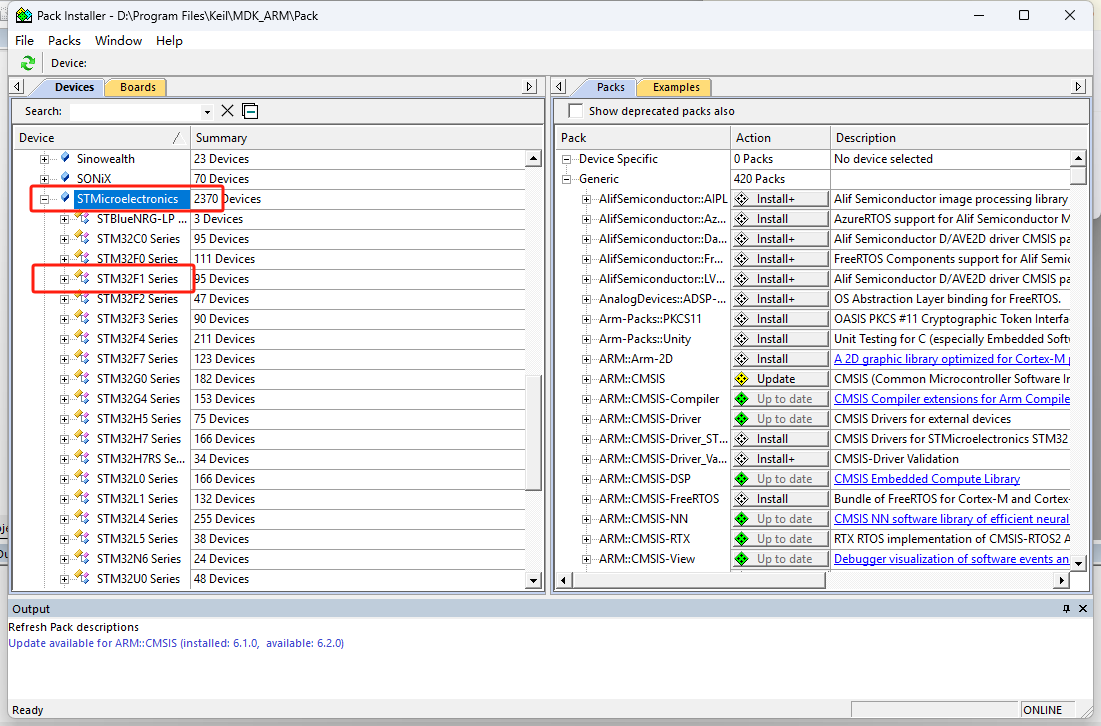Click into the device Search input field
This screenshot has width=1101, height=726.
(136, 112)
